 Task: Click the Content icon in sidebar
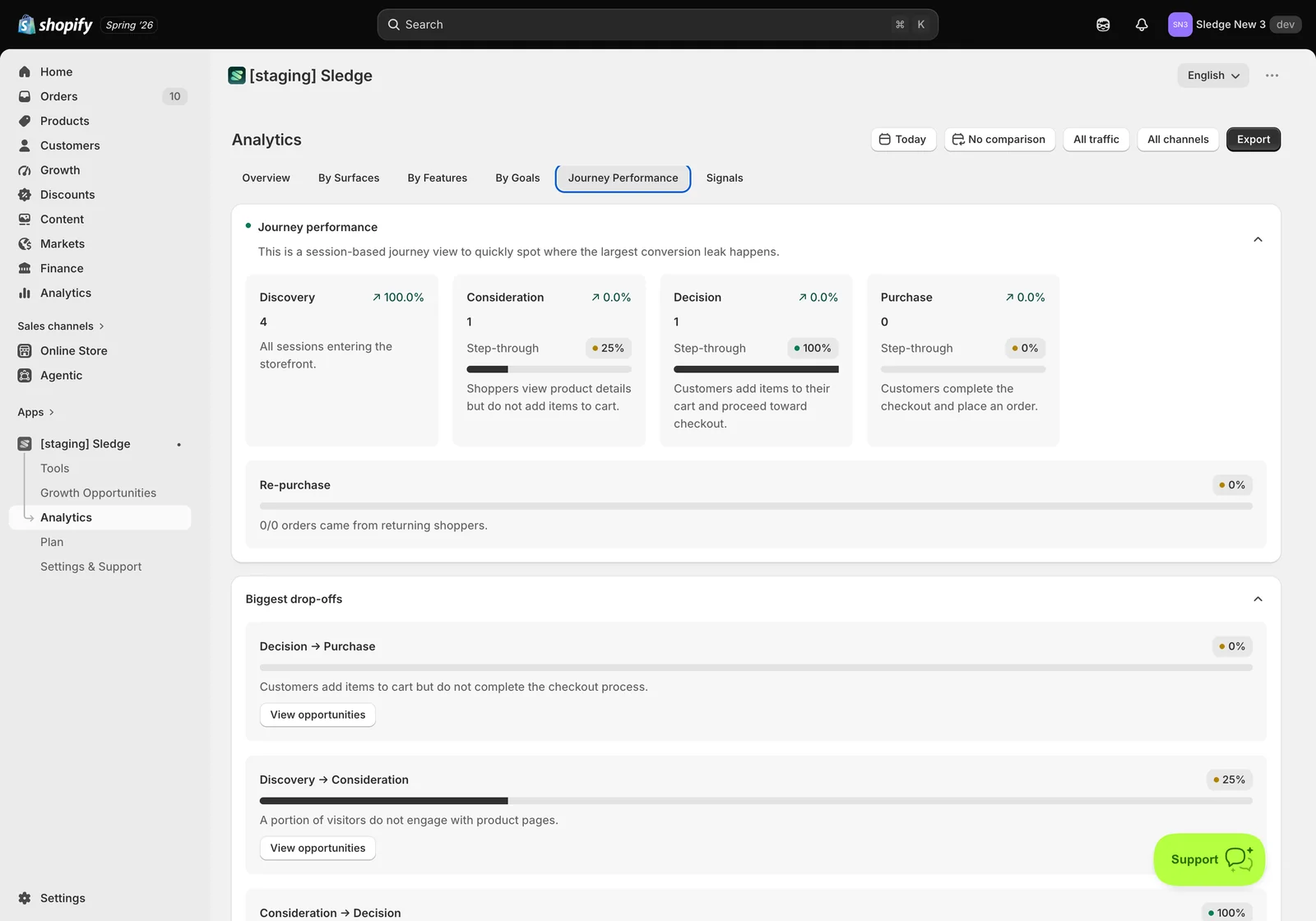pos(25,220)
